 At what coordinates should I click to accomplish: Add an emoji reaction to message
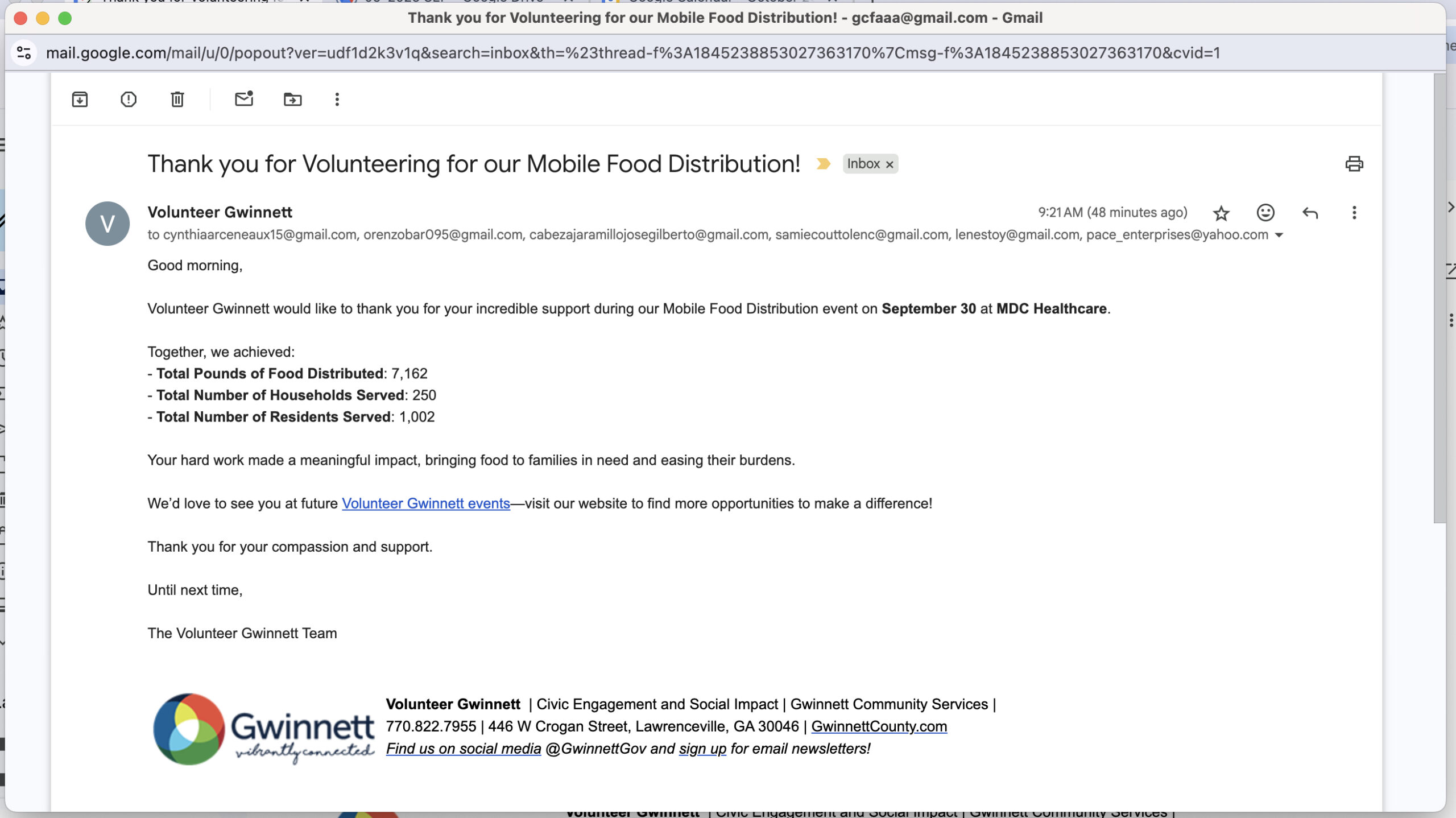[1265, 213]
